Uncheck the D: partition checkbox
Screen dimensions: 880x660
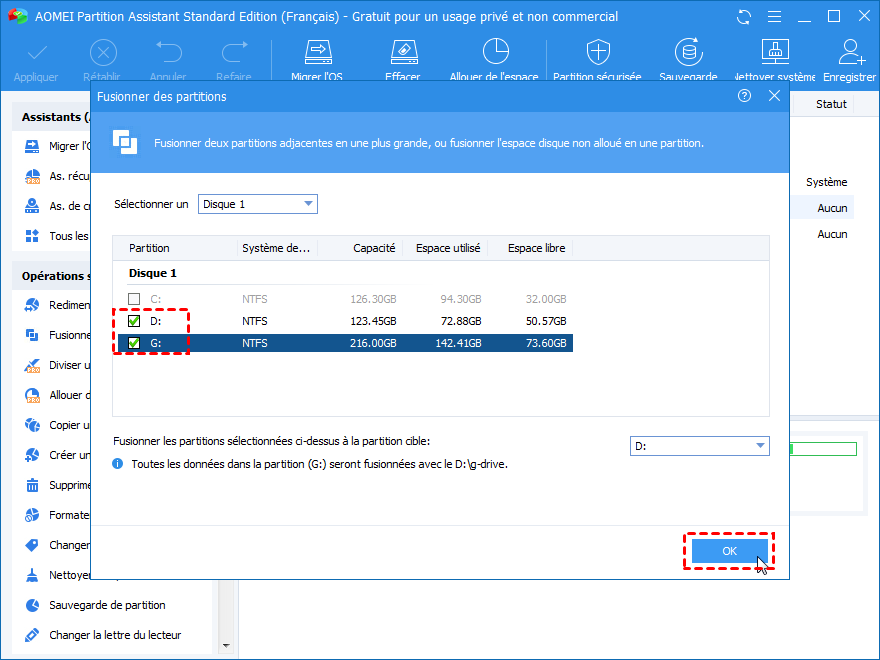pos(134,321)
